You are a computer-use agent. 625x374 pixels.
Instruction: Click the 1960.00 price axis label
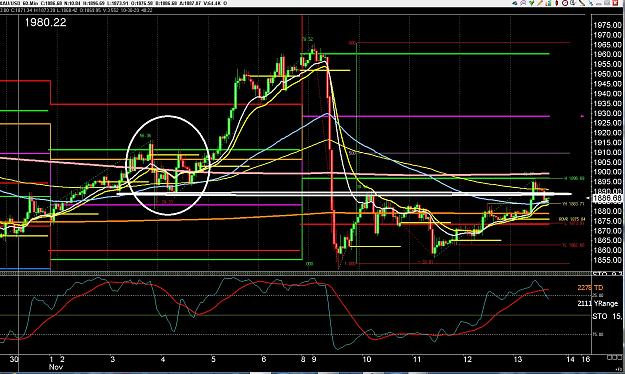(607, 54)
